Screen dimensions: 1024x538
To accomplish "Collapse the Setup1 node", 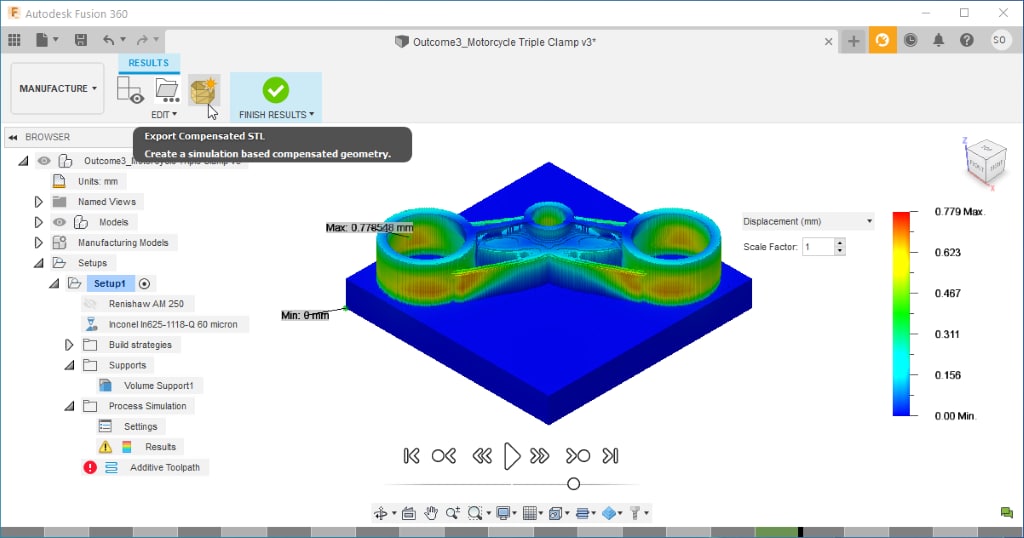I will [54, 283].
